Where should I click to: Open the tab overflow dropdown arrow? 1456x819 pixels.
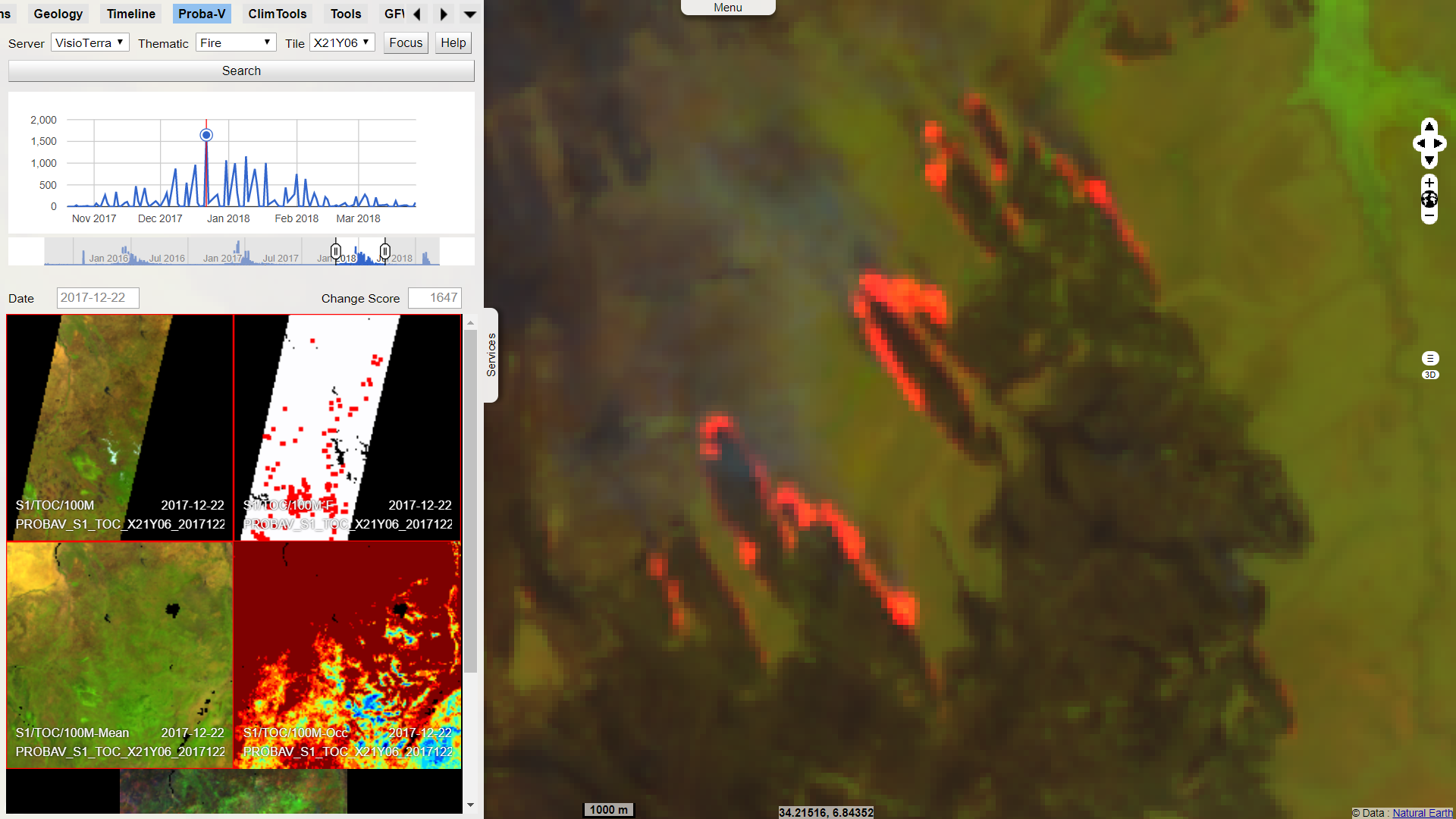click(x=470, y=14)
